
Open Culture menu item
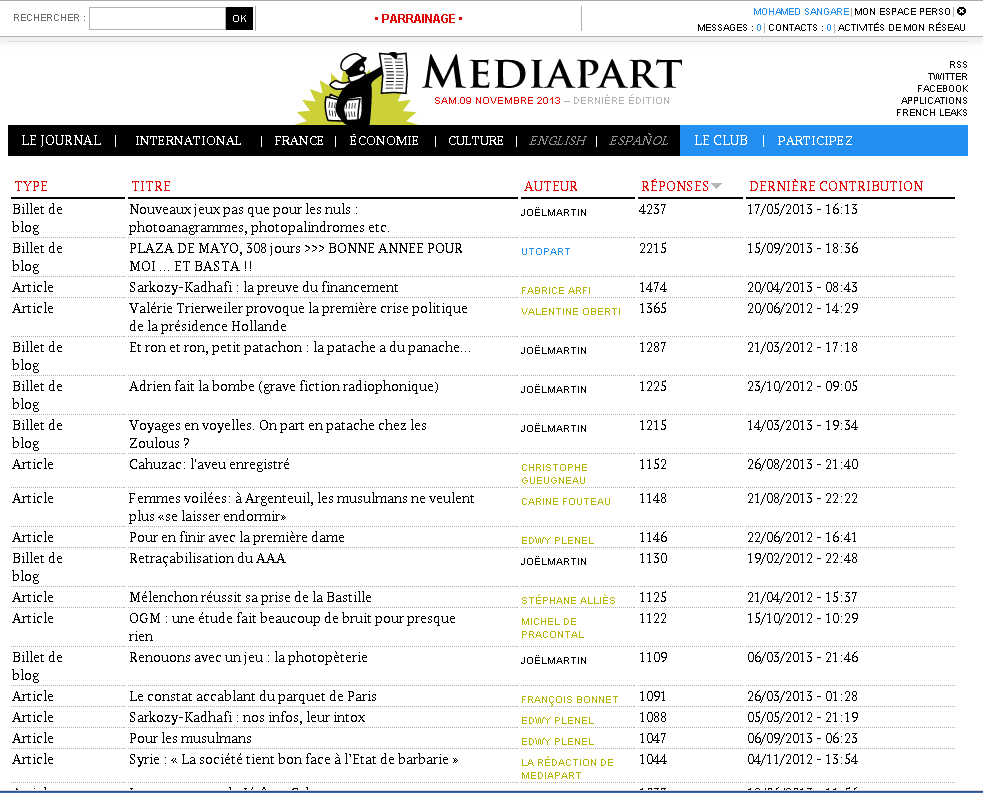coord(475,140)
